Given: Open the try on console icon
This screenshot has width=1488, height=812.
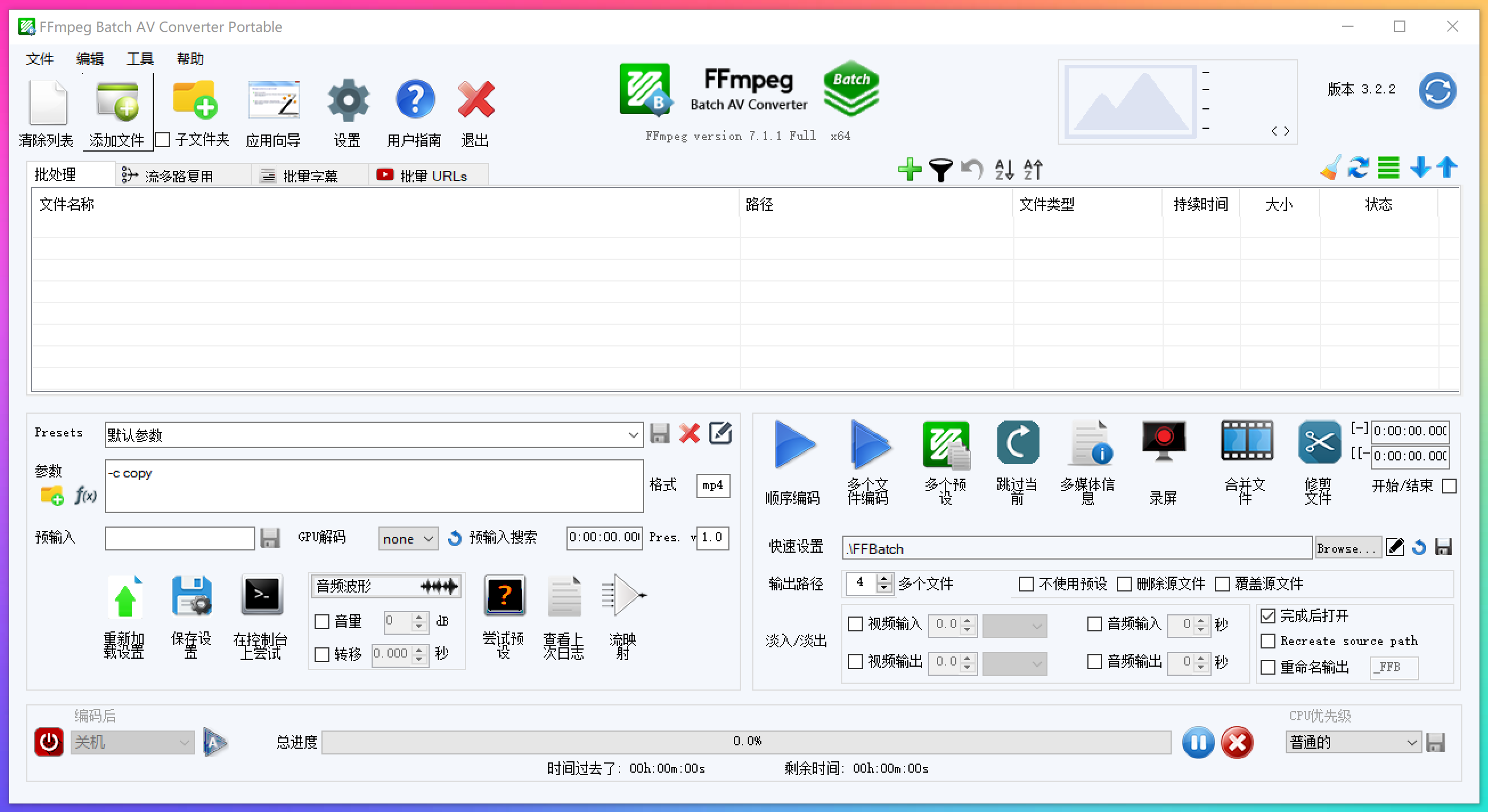Looking at the screenshot, I should tap(262, 595).
